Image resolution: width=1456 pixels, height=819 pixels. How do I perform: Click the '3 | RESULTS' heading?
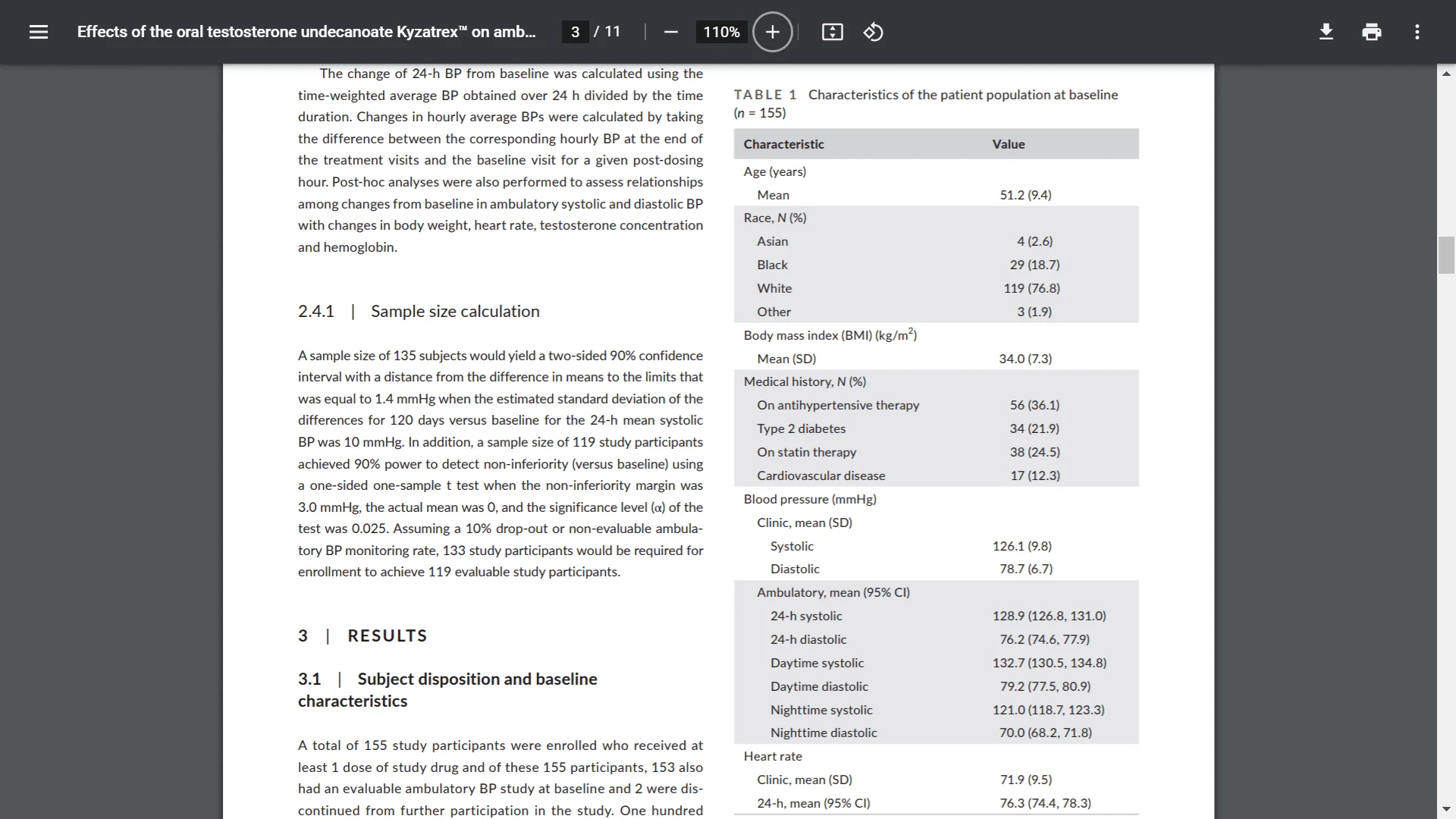362,635
